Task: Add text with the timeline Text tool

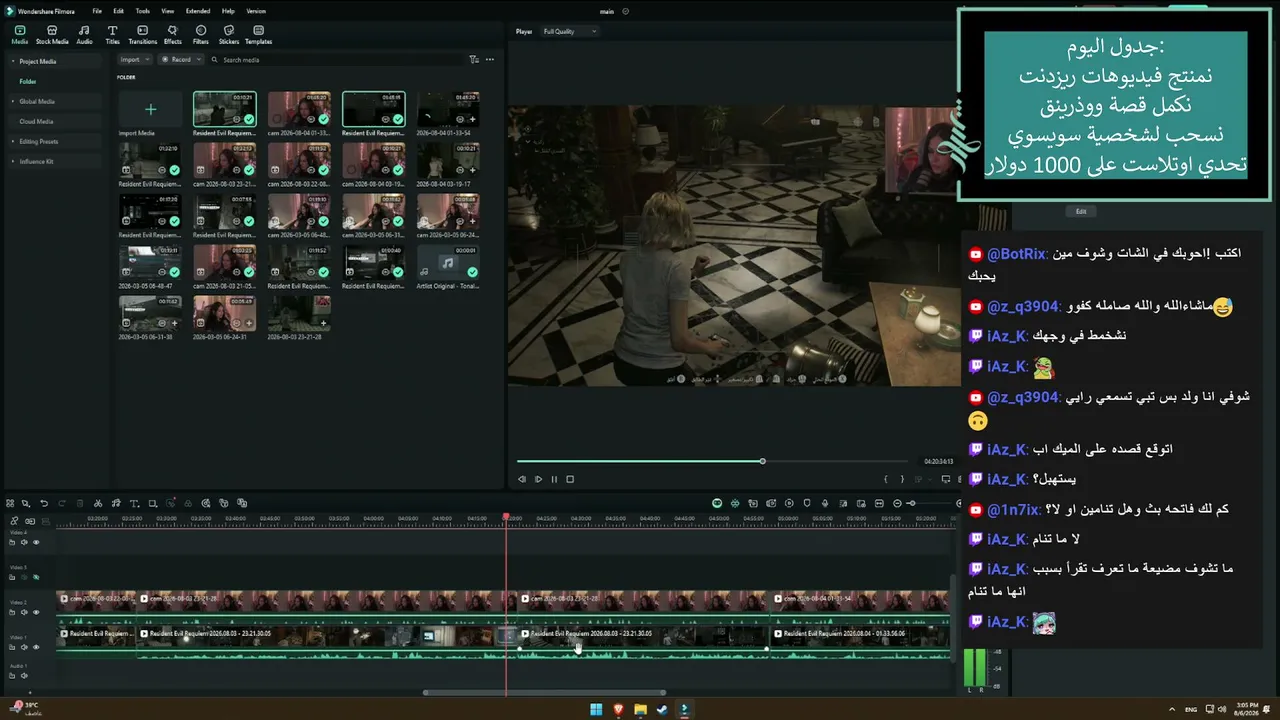Action: [134, 503]
